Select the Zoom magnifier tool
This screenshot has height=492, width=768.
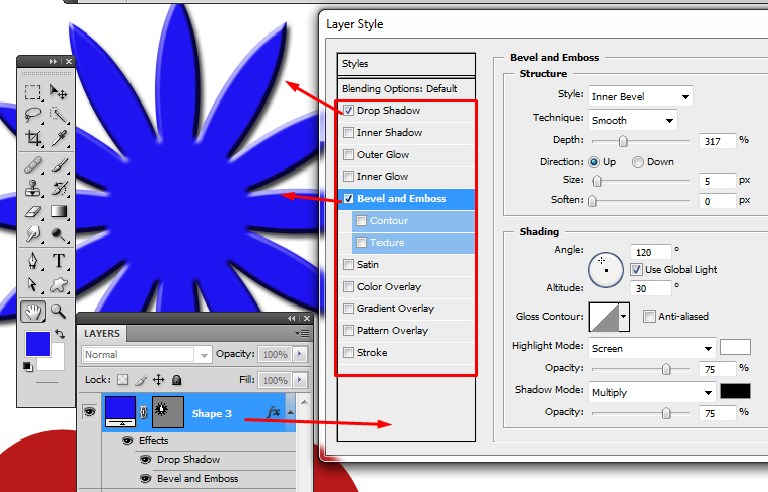(x=59, y=312)
